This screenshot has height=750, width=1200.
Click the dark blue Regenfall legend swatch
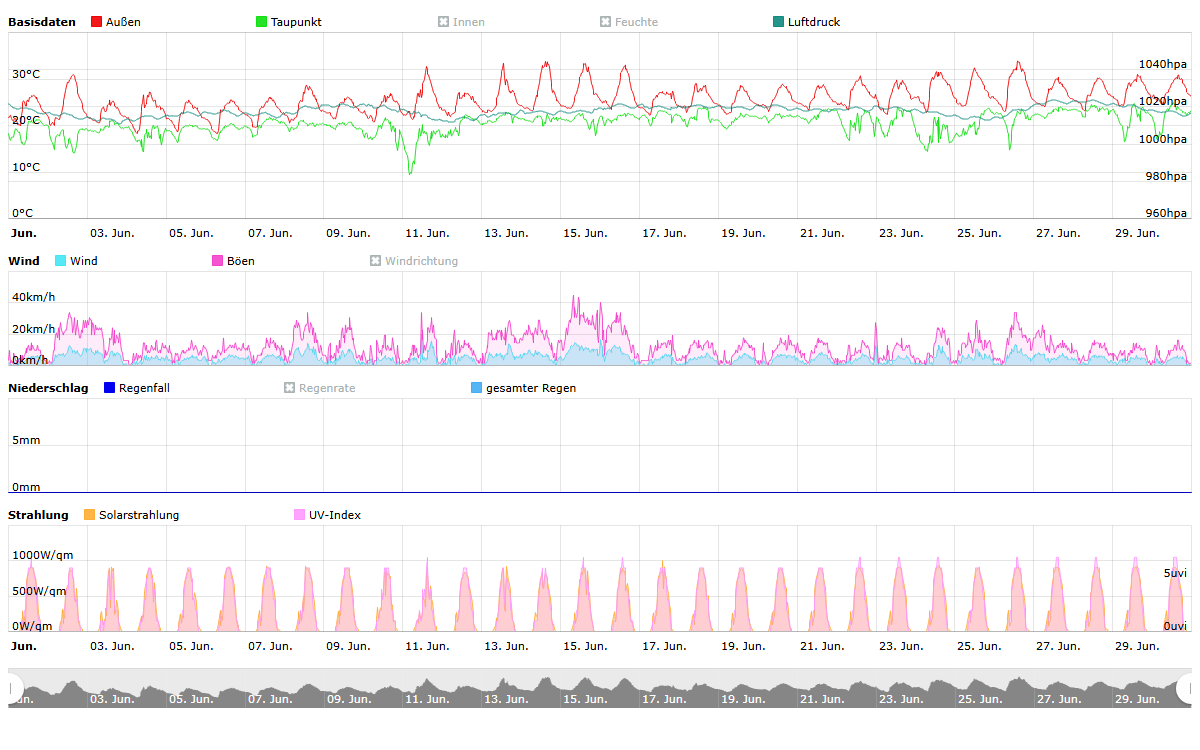[x=110, y=388]
